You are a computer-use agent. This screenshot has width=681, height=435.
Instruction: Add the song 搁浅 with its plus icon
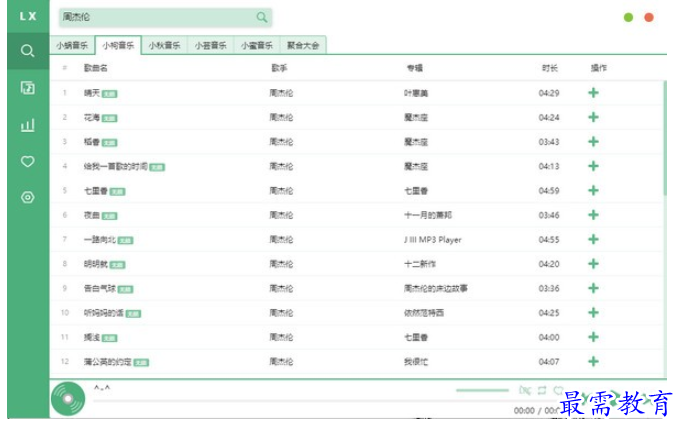pyautogui.click(x=593, y=337)
